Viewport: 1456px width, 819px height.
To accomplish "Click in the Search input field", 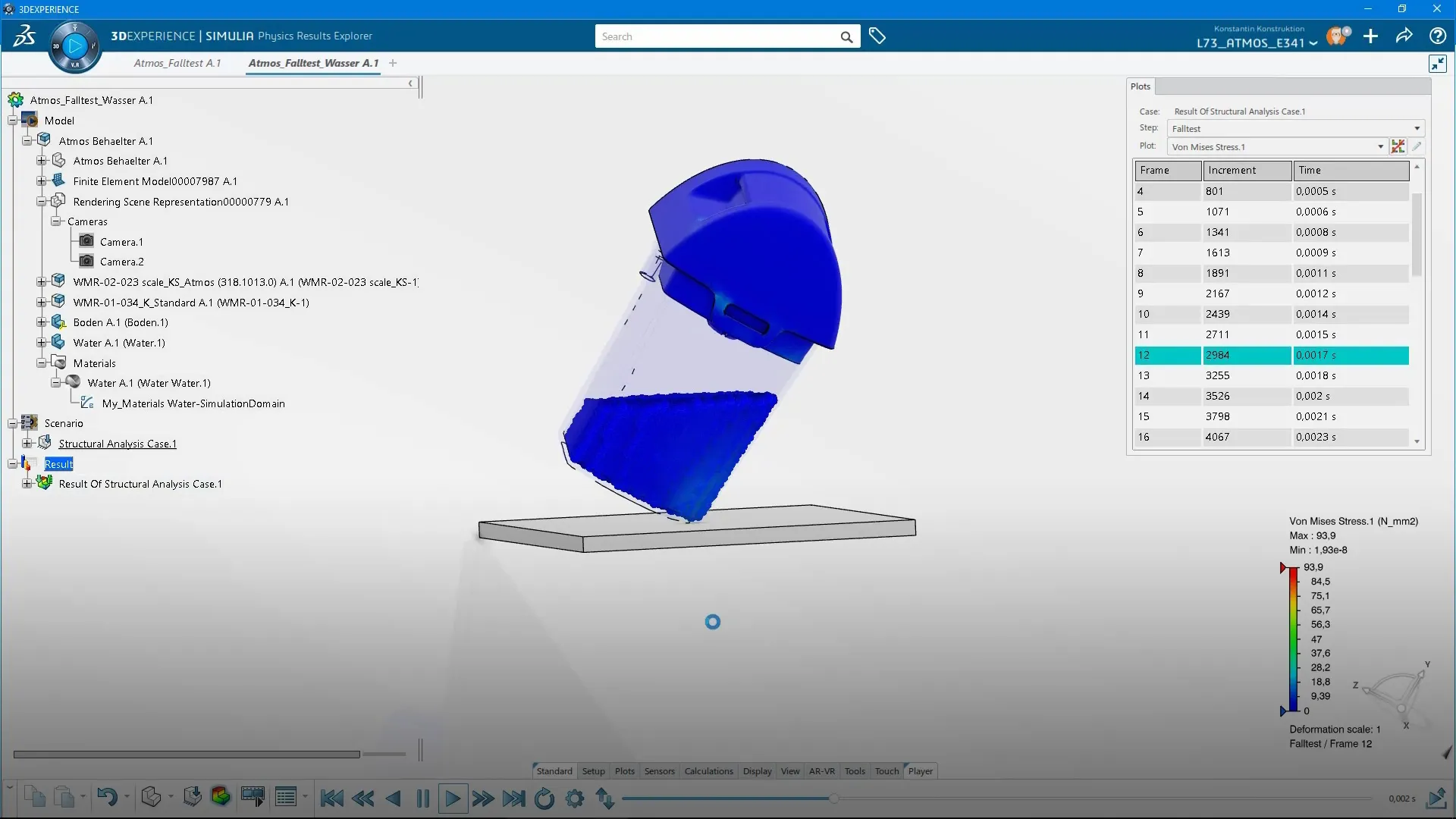I will point(717,36).
